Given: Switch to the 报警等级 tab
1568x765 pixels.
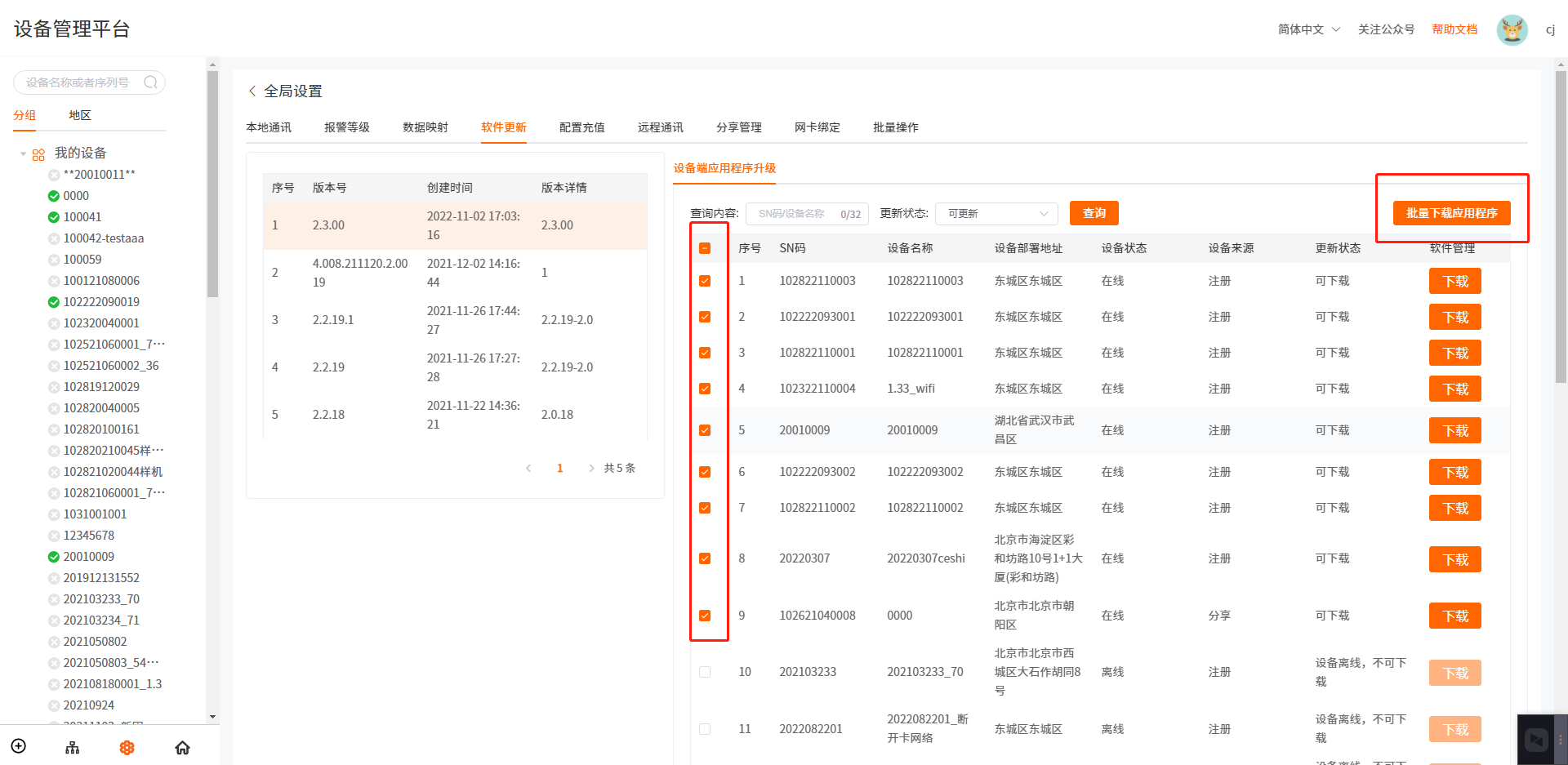Looking at the screenshot, I should 347,127.
